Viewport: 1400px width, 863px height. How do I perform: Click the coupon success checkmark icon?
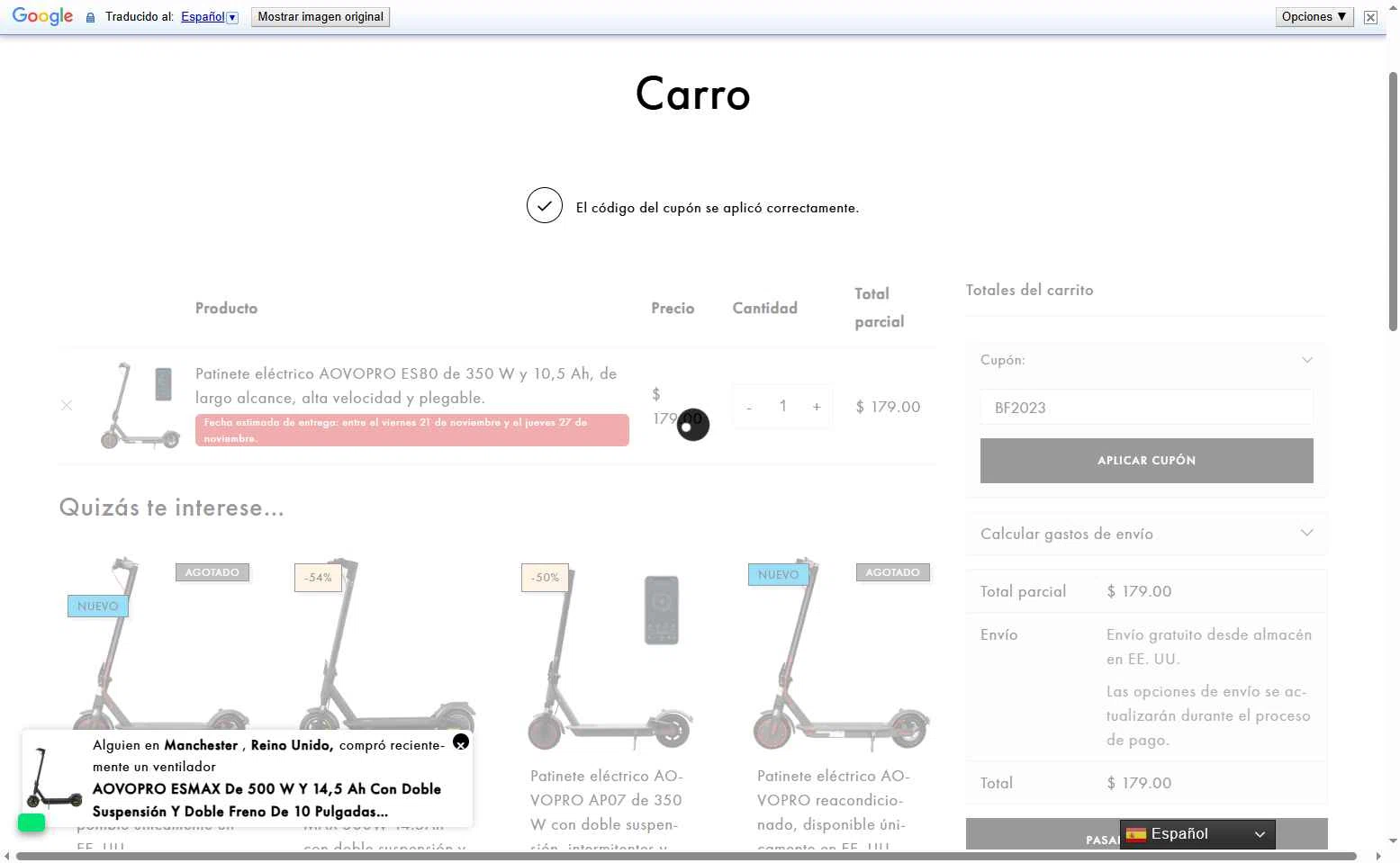pos(545,206)
